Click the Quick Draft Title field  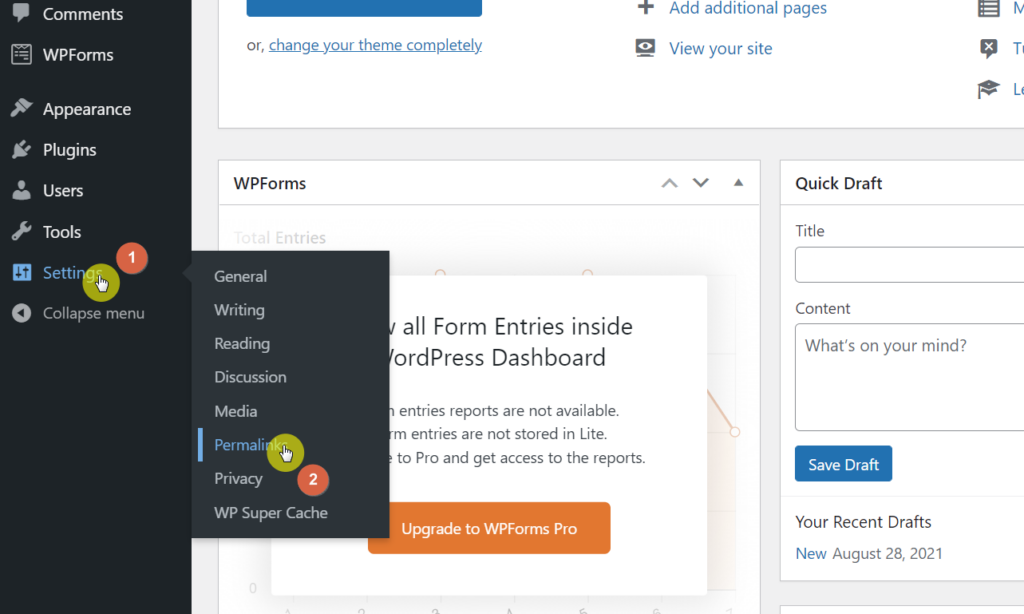point(909,265)
